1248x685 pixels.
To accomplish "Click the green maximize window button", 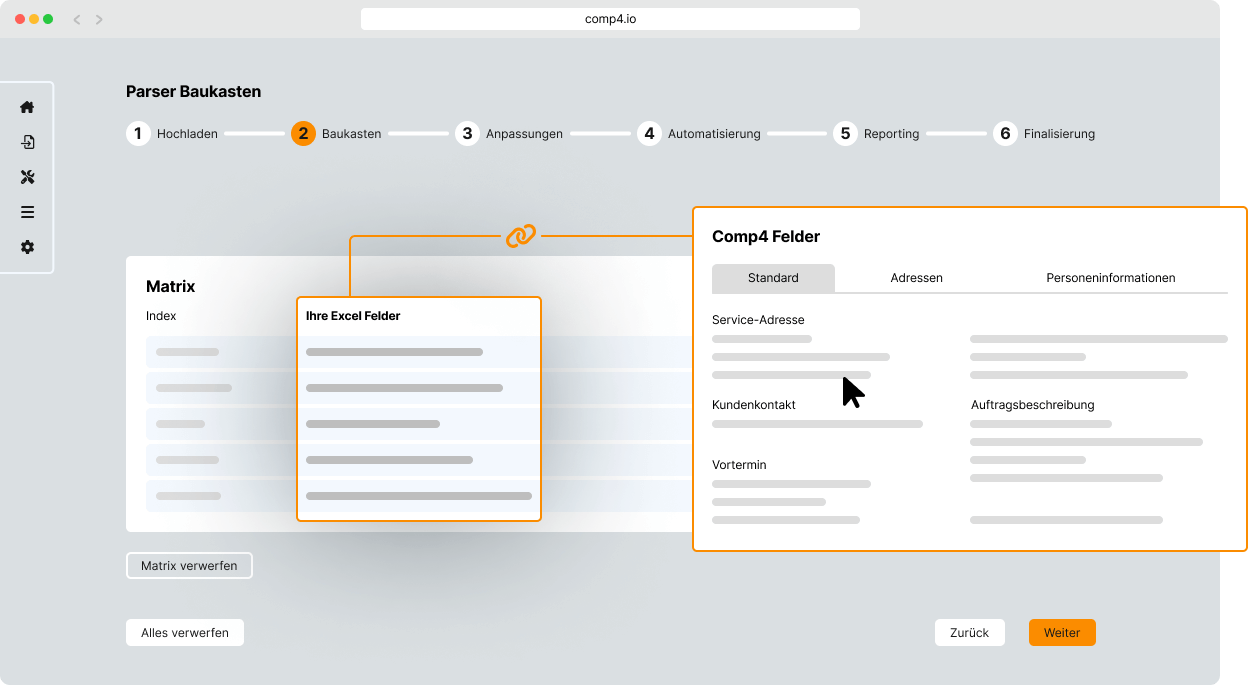I will [x=48, y=19].
